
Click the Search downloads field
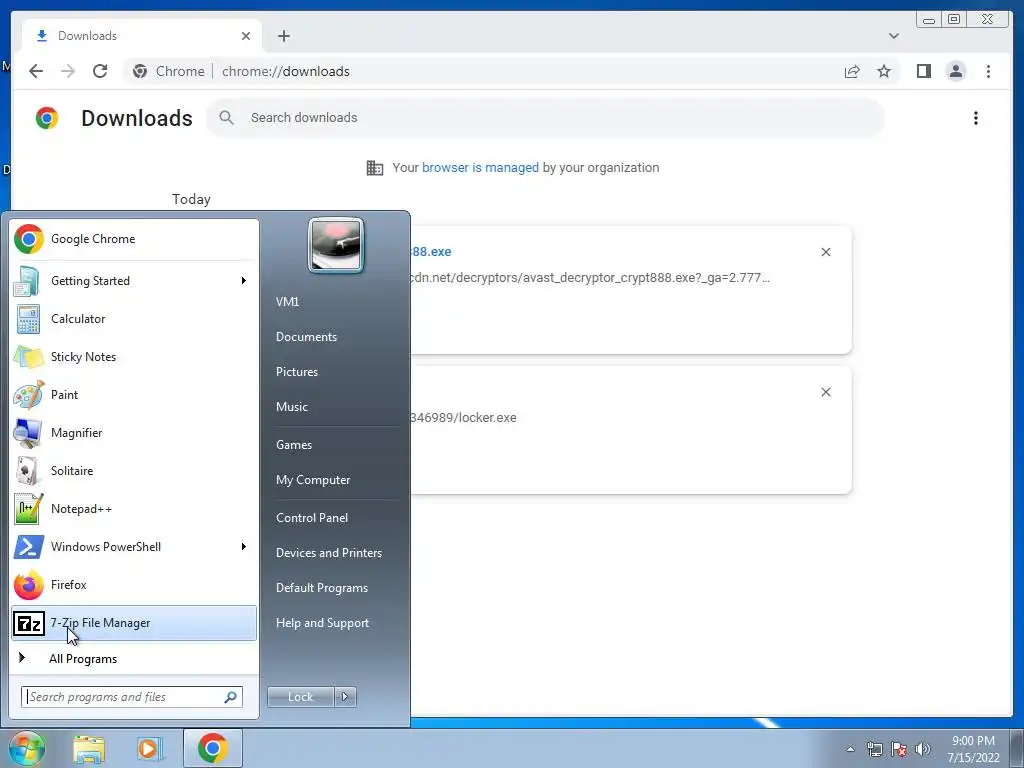[545, 118]
